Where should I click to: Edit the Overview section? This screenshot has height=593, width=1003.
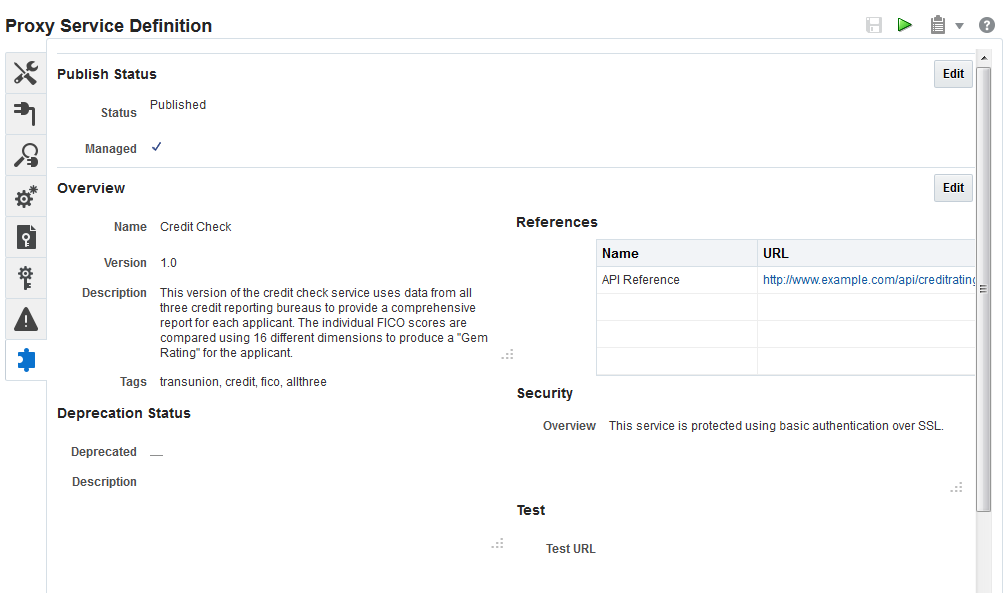pyautogui.click(x=951, y=187)
